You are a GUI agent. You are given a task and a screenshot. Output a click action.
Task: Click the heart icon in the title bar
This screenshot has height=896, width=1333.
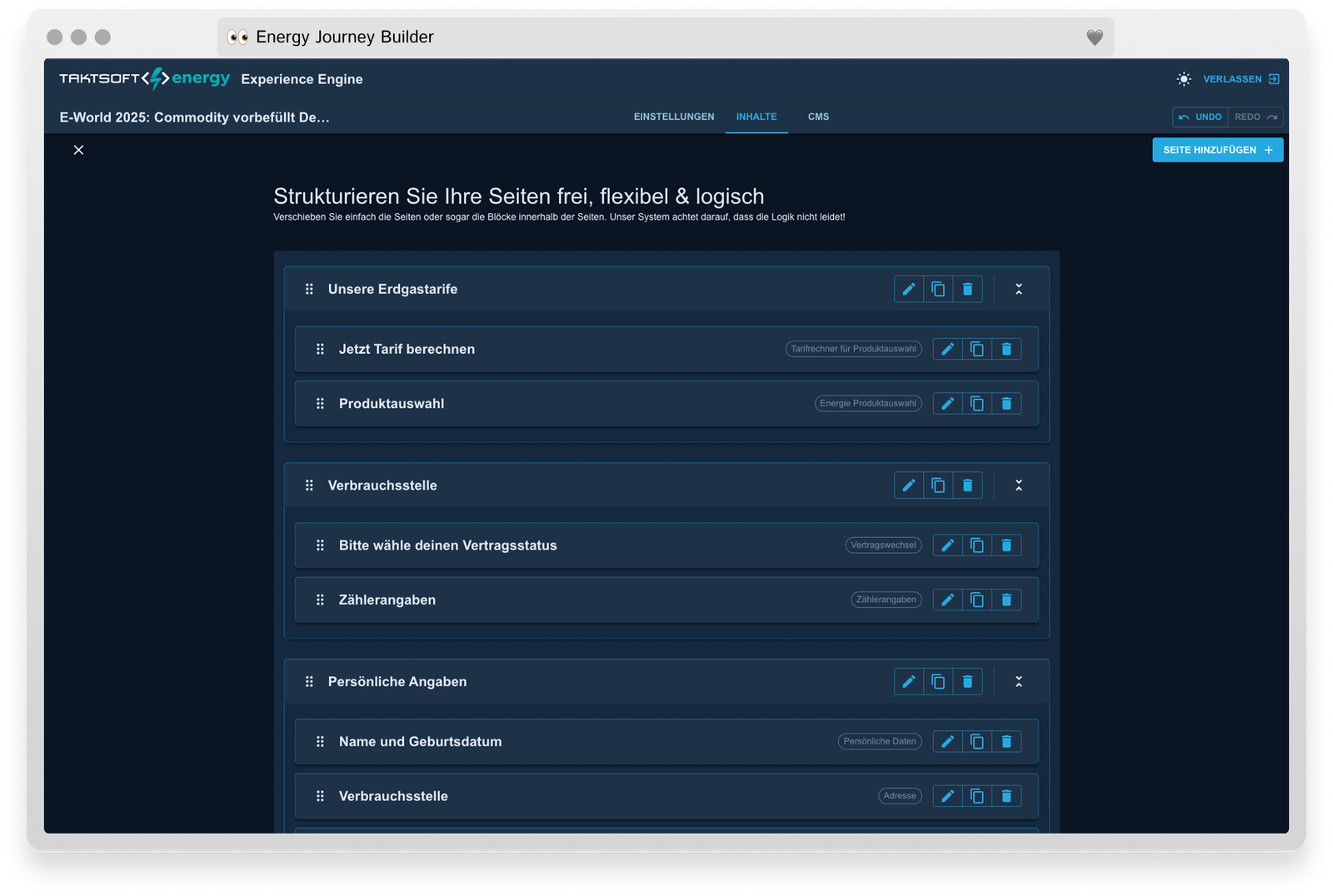click(1095, 37)
